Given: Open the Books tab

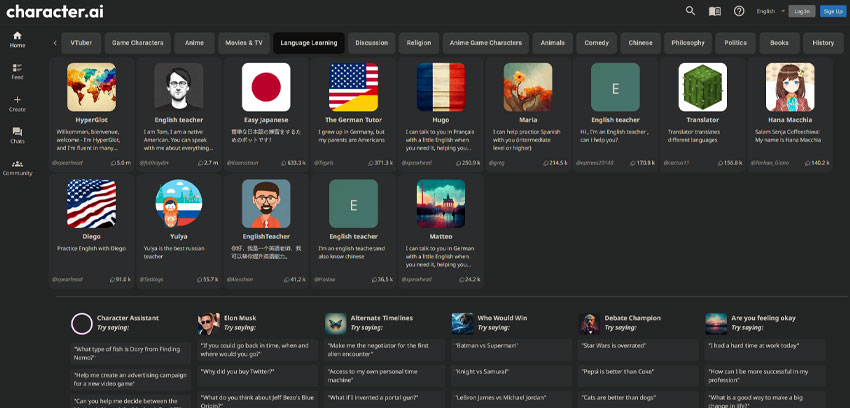Looking at the screenshot, I should click(x=779, y=43).
